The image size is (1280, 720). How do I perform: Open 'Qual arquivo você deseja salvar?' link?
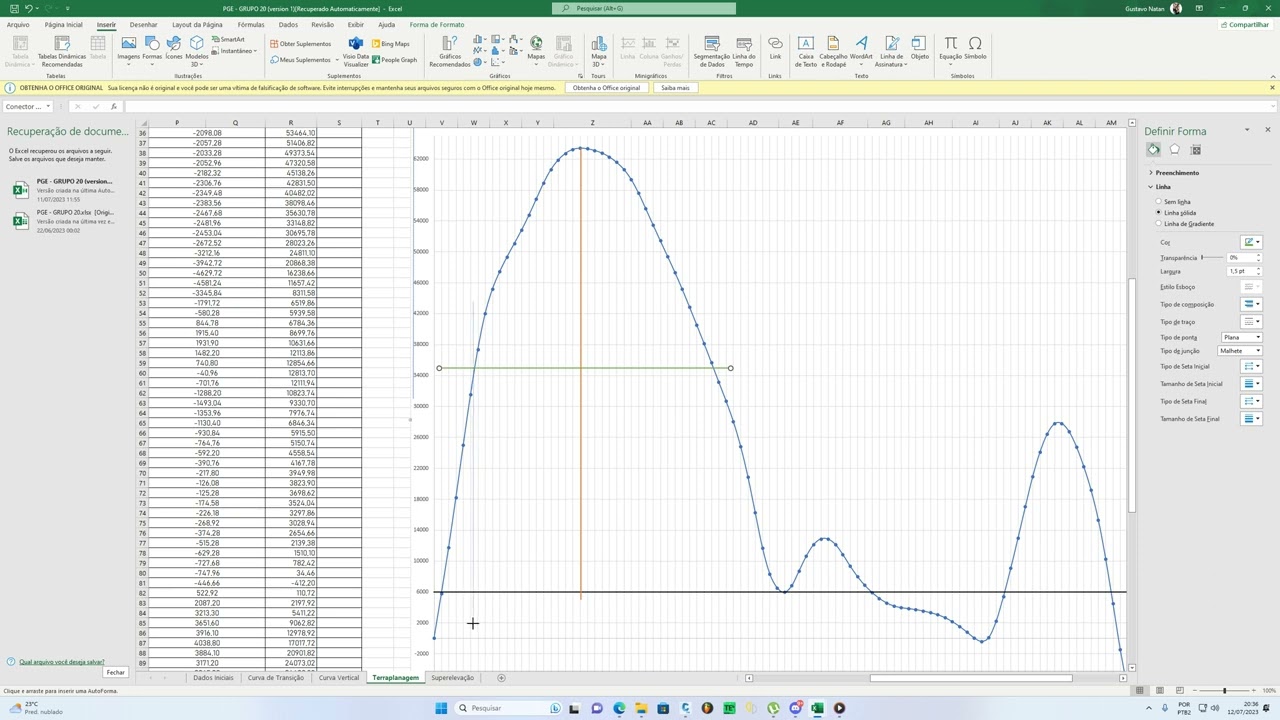(61, 662)
